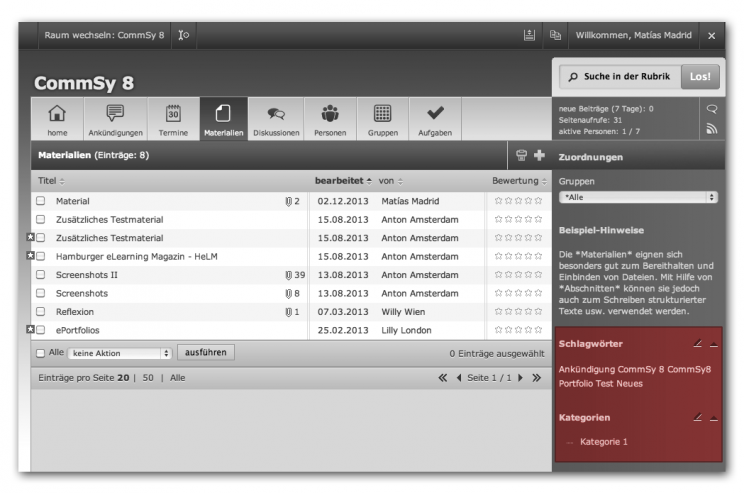Sort list by bearbeitet column

tap(343, 181)
